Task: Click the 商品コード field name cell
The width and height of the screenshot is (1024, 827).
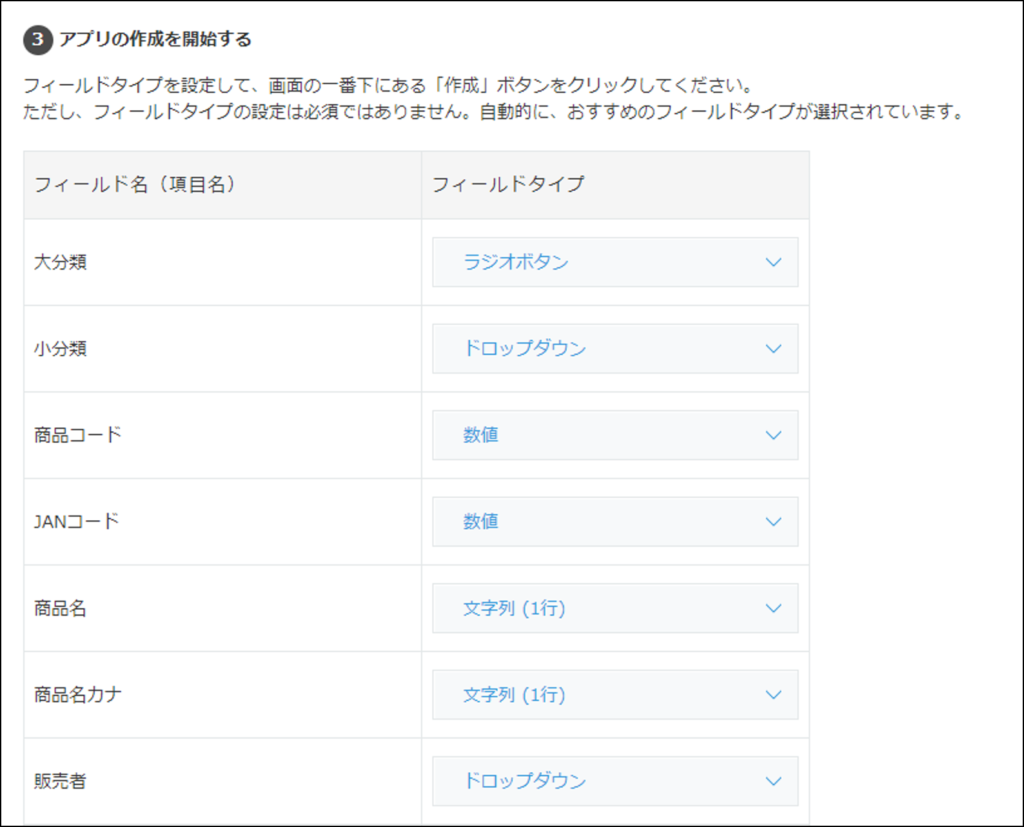Action: pyautogui.click(x=223, y=435)
